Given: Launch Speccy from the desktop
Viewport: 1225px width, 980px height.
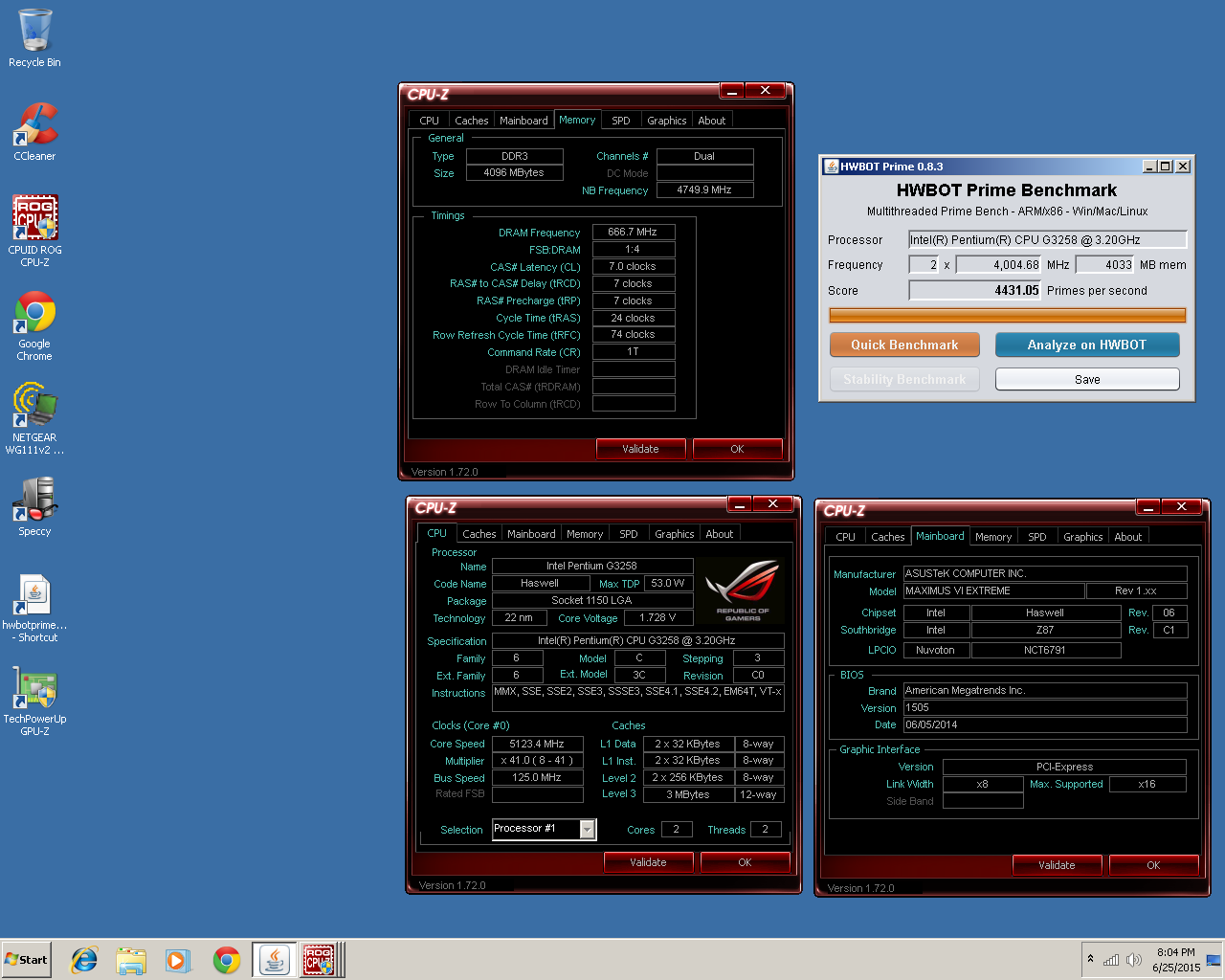Looking at the screenshot, I should click(34, 505).
